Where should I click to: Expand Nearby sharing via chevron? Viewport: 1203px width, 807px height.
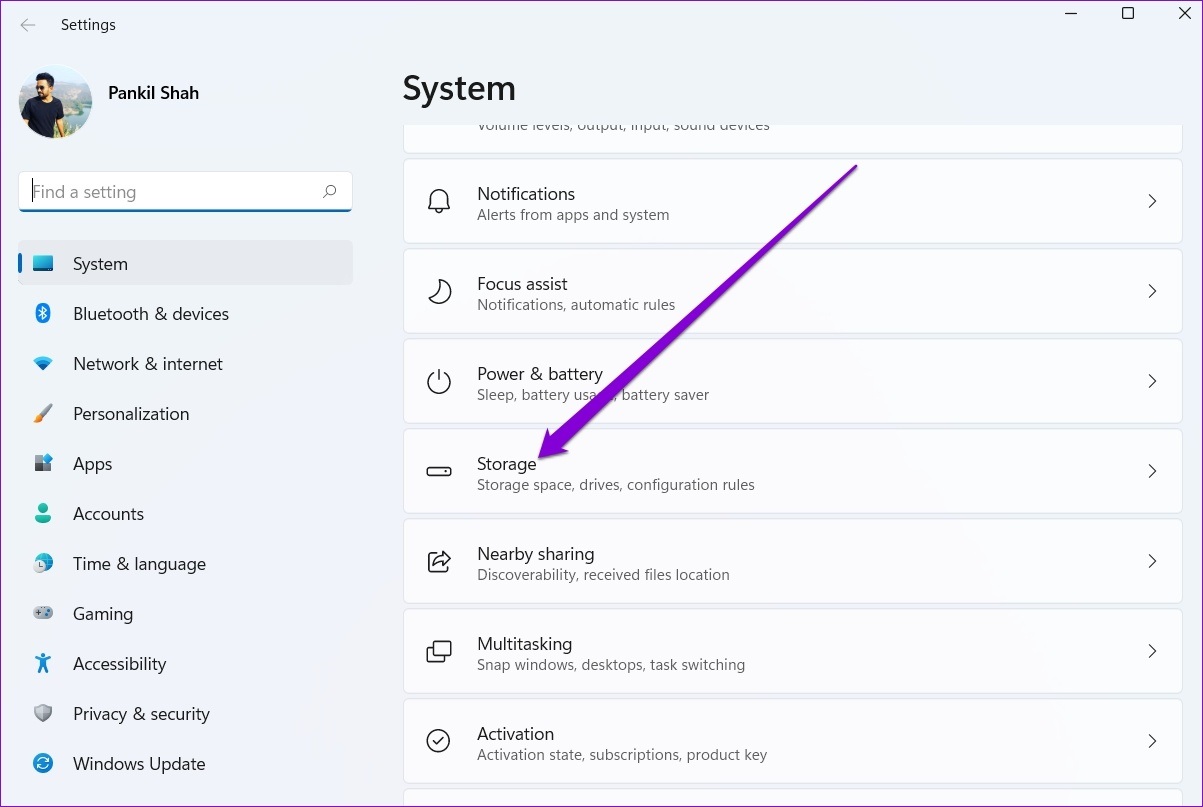click(x=1152, y=561)
